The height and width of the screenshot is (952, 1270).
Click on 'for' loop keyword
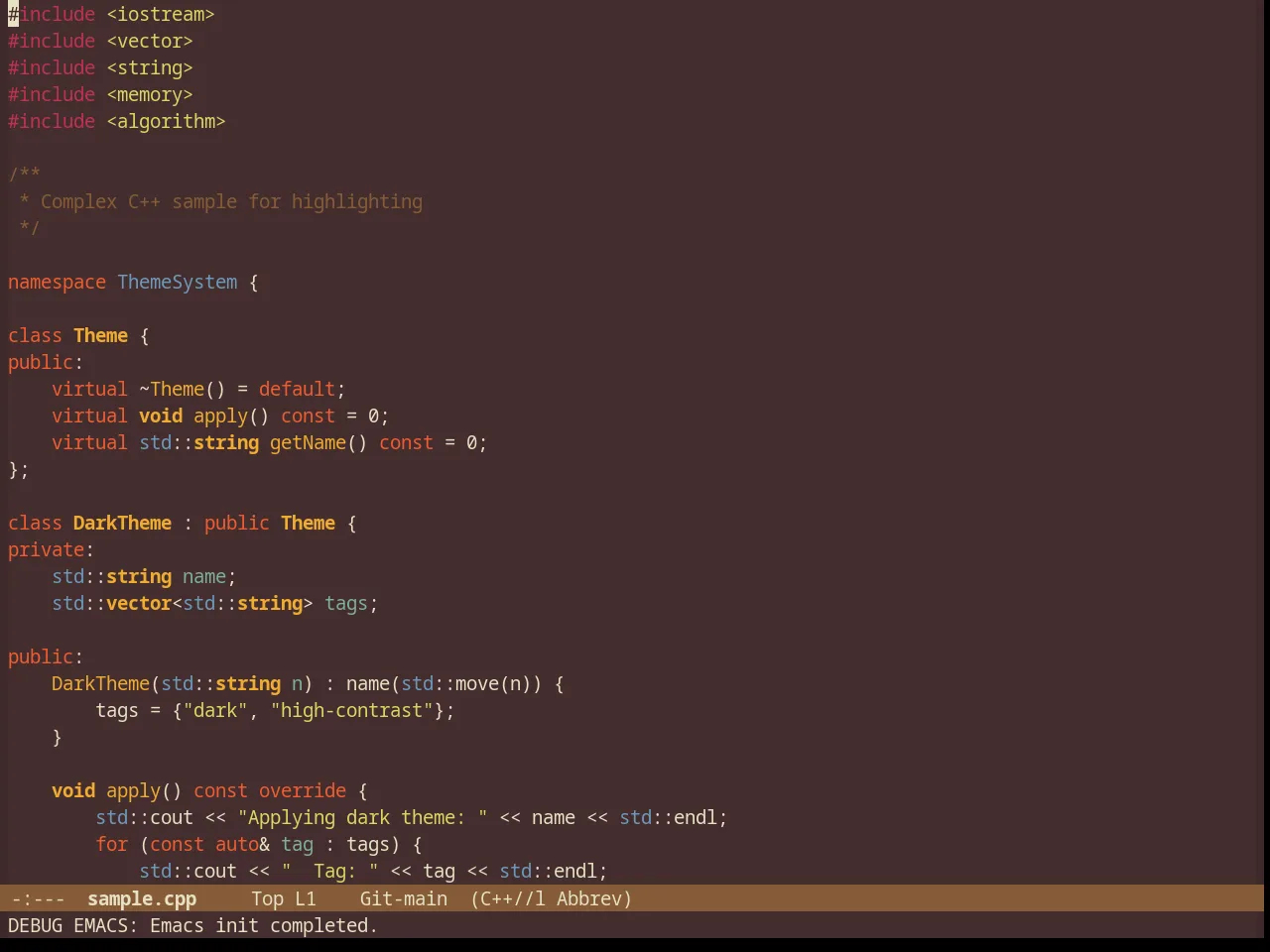click(111, 844)
